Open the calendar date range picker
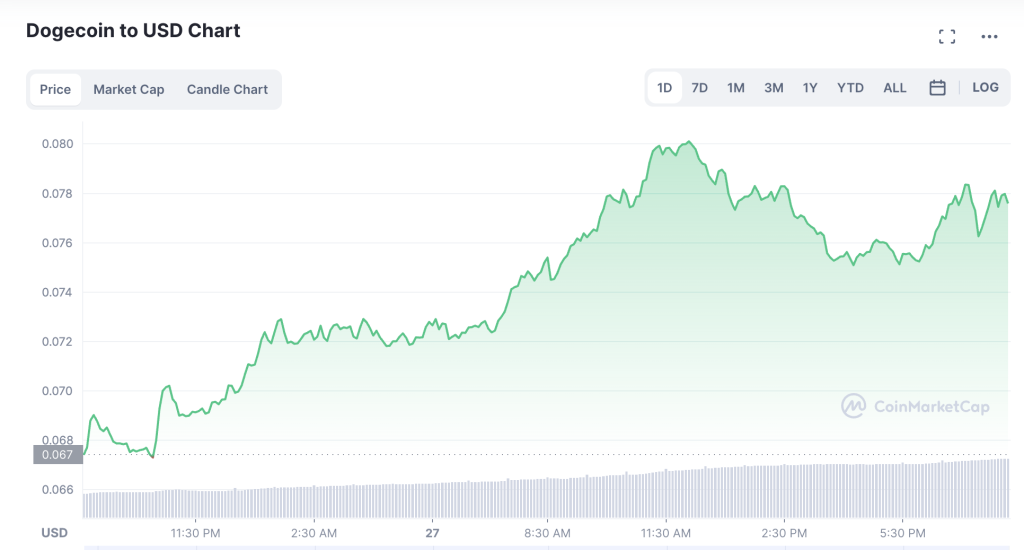Image resolution: width=1024 pixels, height=550 pixels. click(937, 88)
